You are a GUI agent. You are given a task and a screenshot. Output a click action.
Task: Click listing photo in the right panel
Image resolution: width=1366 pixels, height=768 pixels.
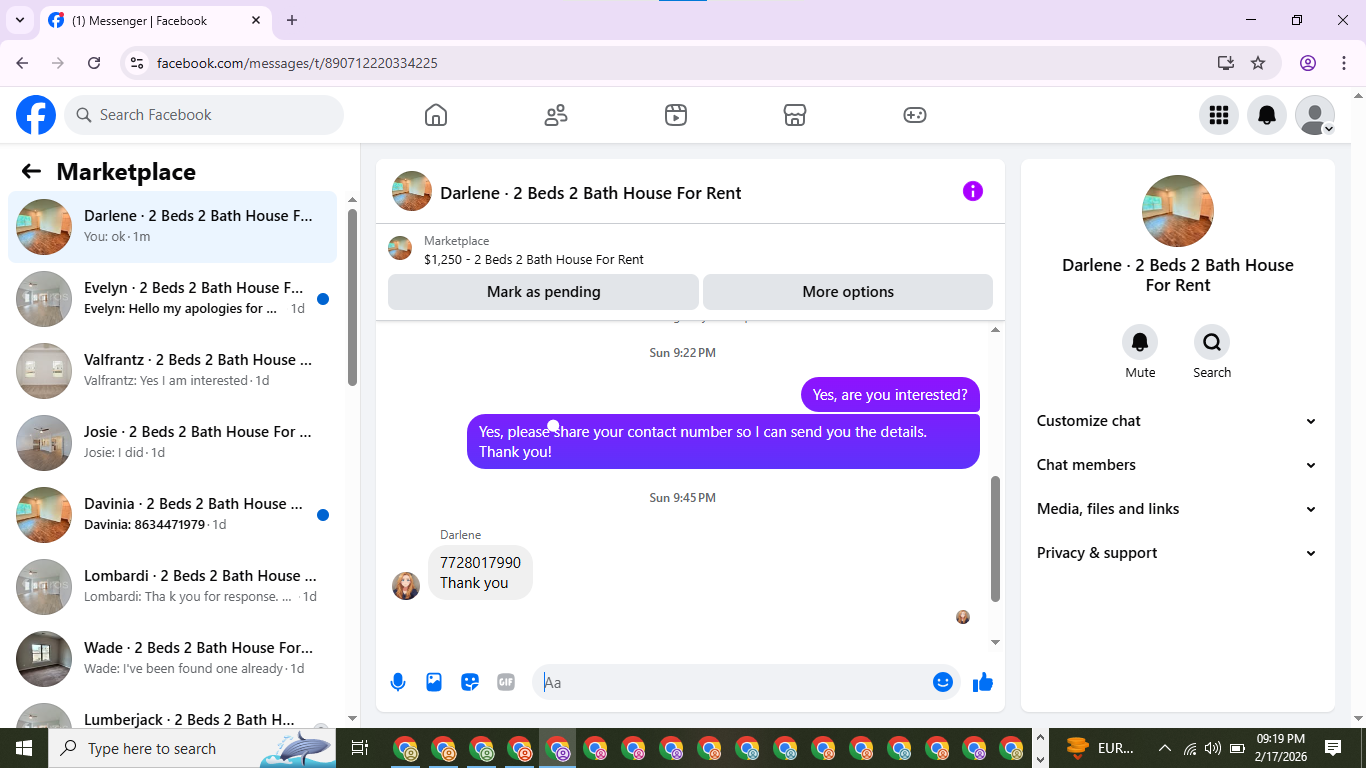[x=1178, y=211]
